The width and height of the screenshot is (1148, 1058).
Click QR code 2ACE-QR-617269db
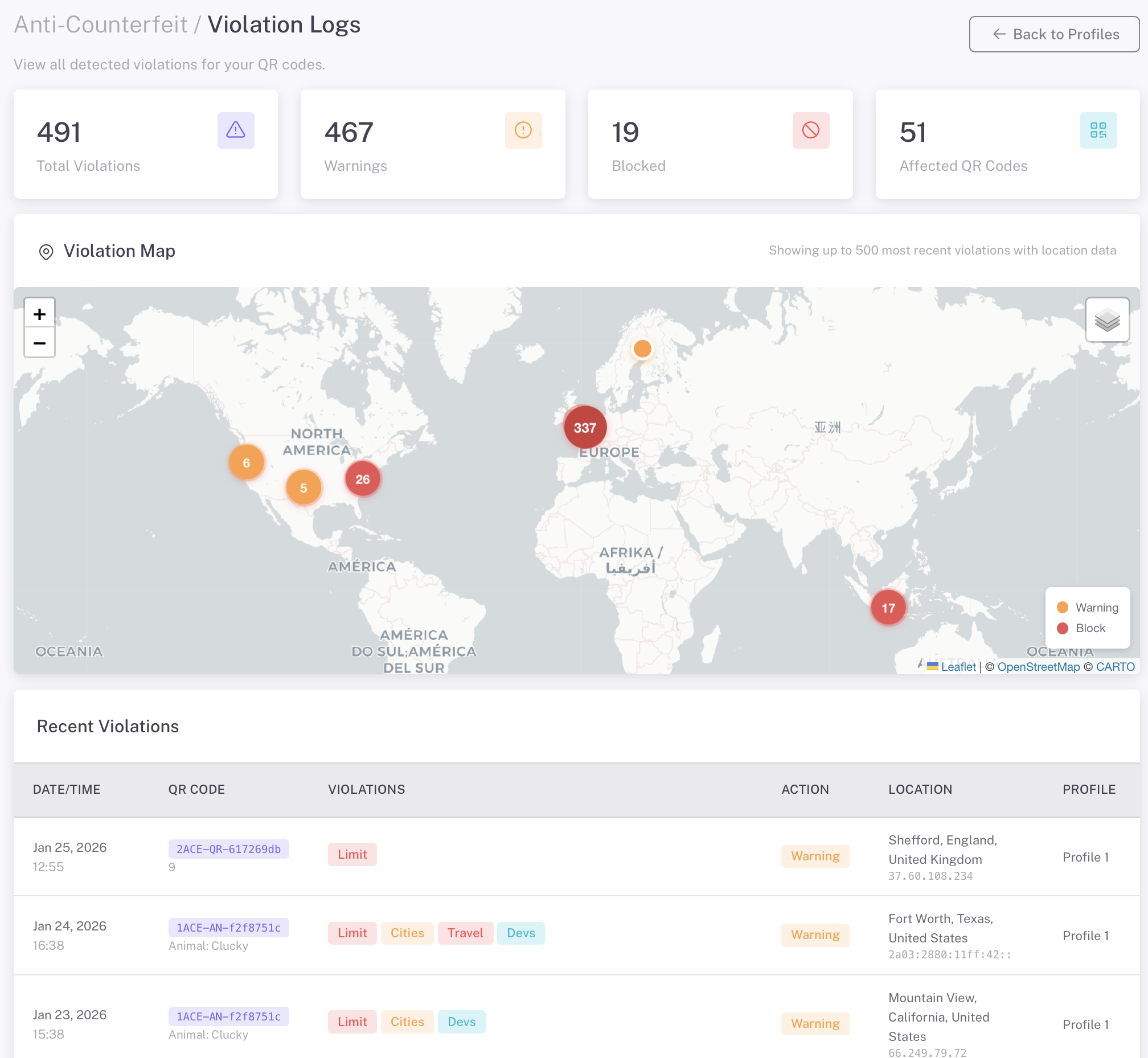click(x=228, y=849)
